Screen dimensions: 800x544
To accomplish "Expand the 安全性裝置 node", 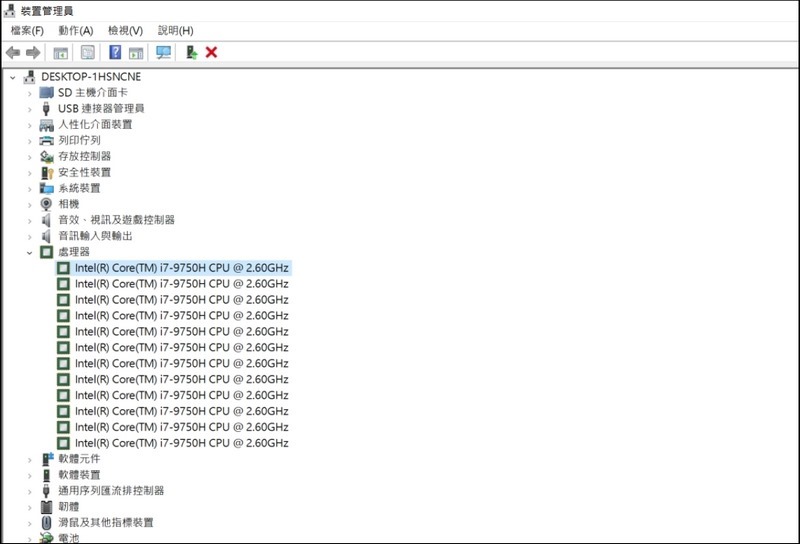I will [x=29, y=173].
